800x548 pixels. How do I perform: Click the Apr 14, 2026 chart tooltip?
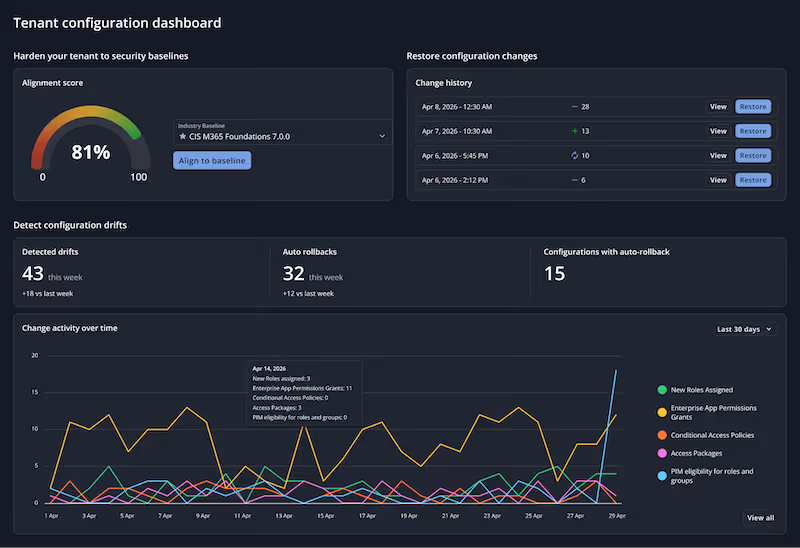pos(304,392)
